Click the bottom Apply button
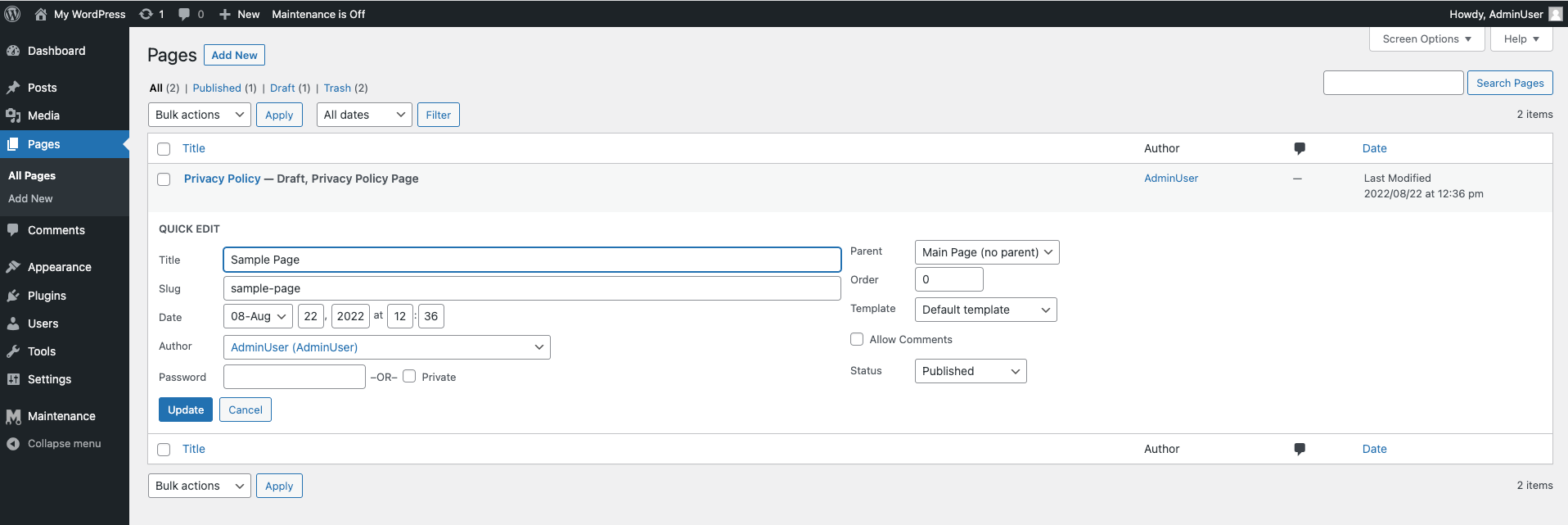This screenshot has width=1568, height=525. coord(279,486)
